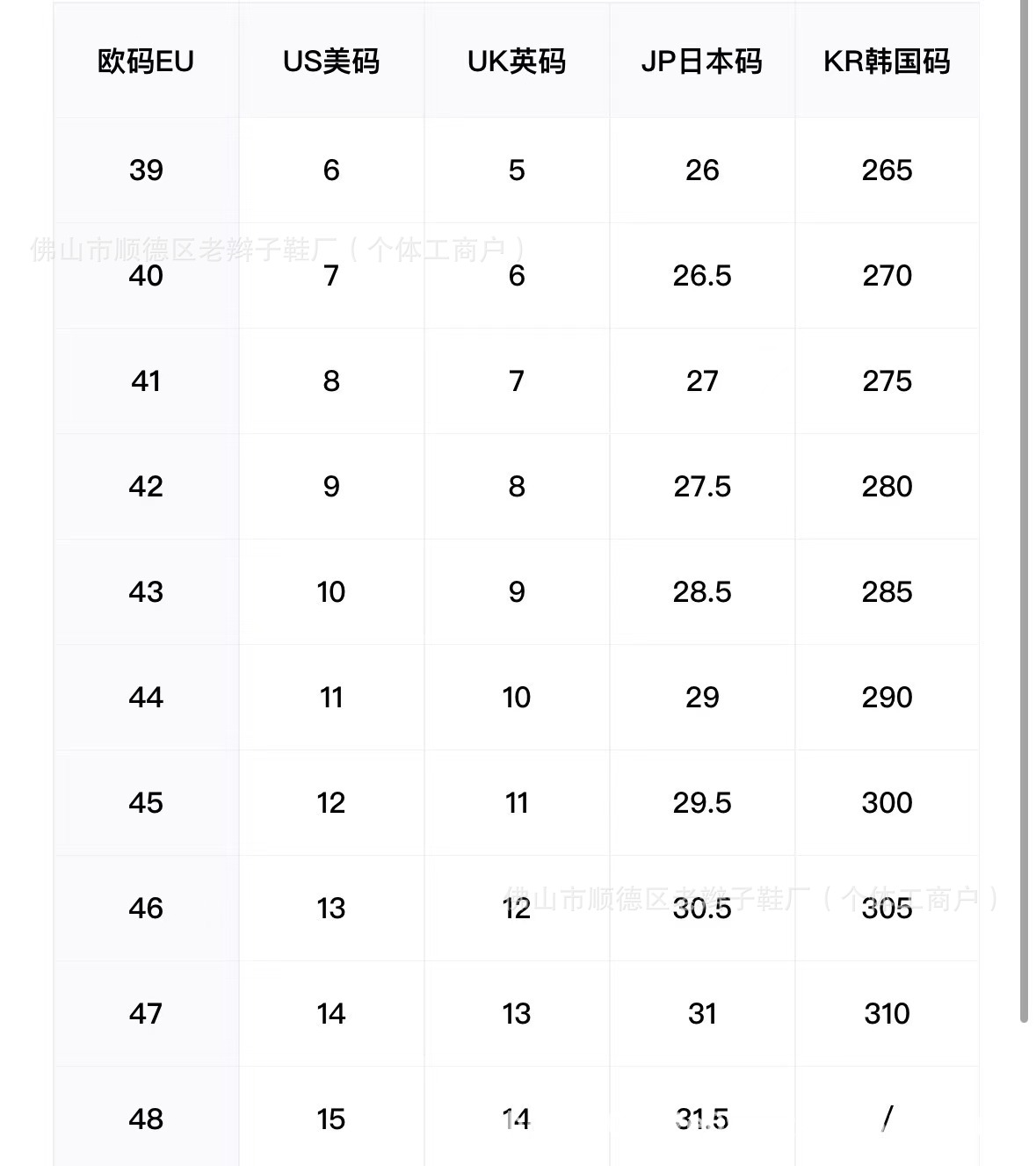Select the EU size 39 cell

point(146,170)
